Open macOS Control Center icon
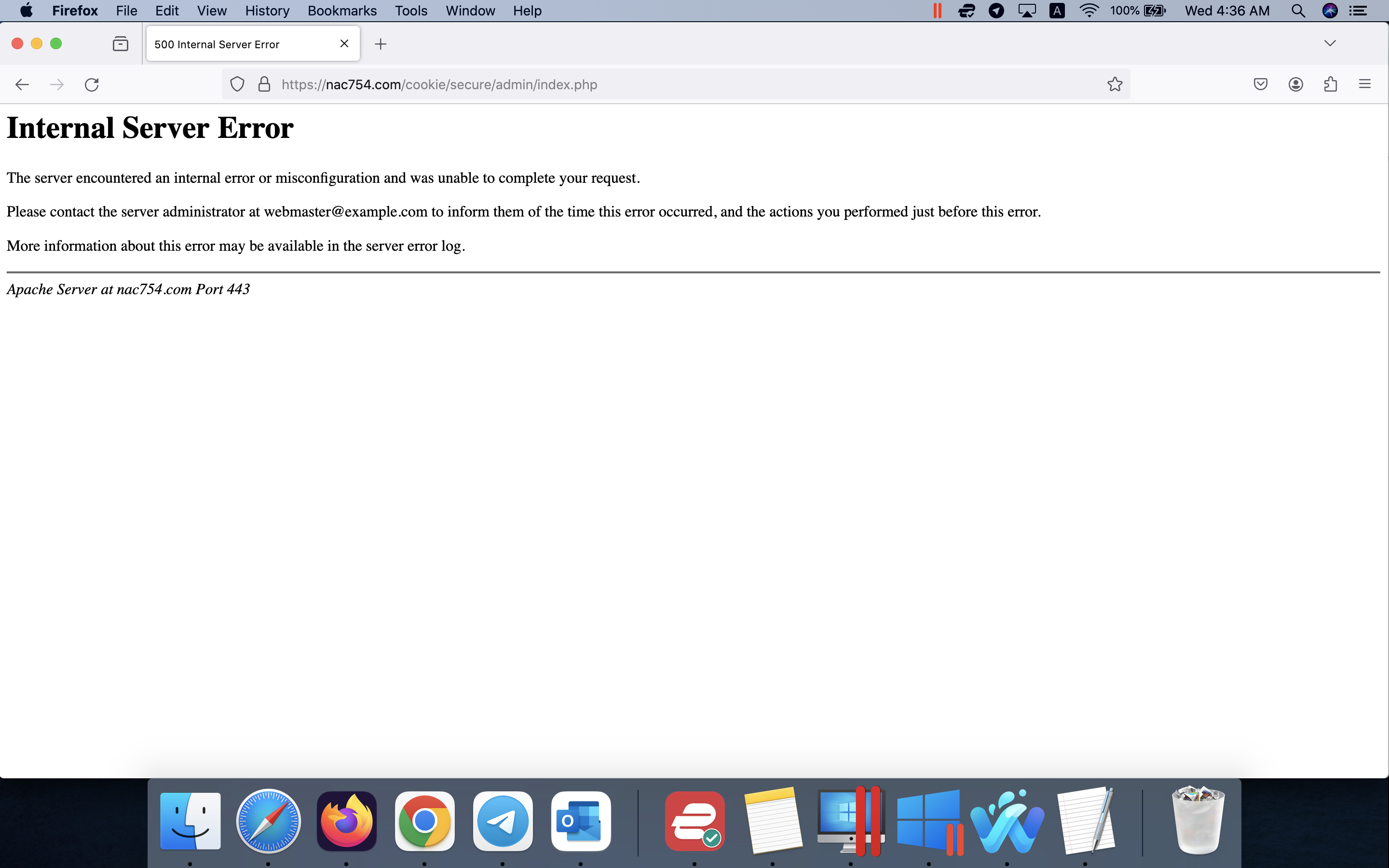 coord(1358,11)
